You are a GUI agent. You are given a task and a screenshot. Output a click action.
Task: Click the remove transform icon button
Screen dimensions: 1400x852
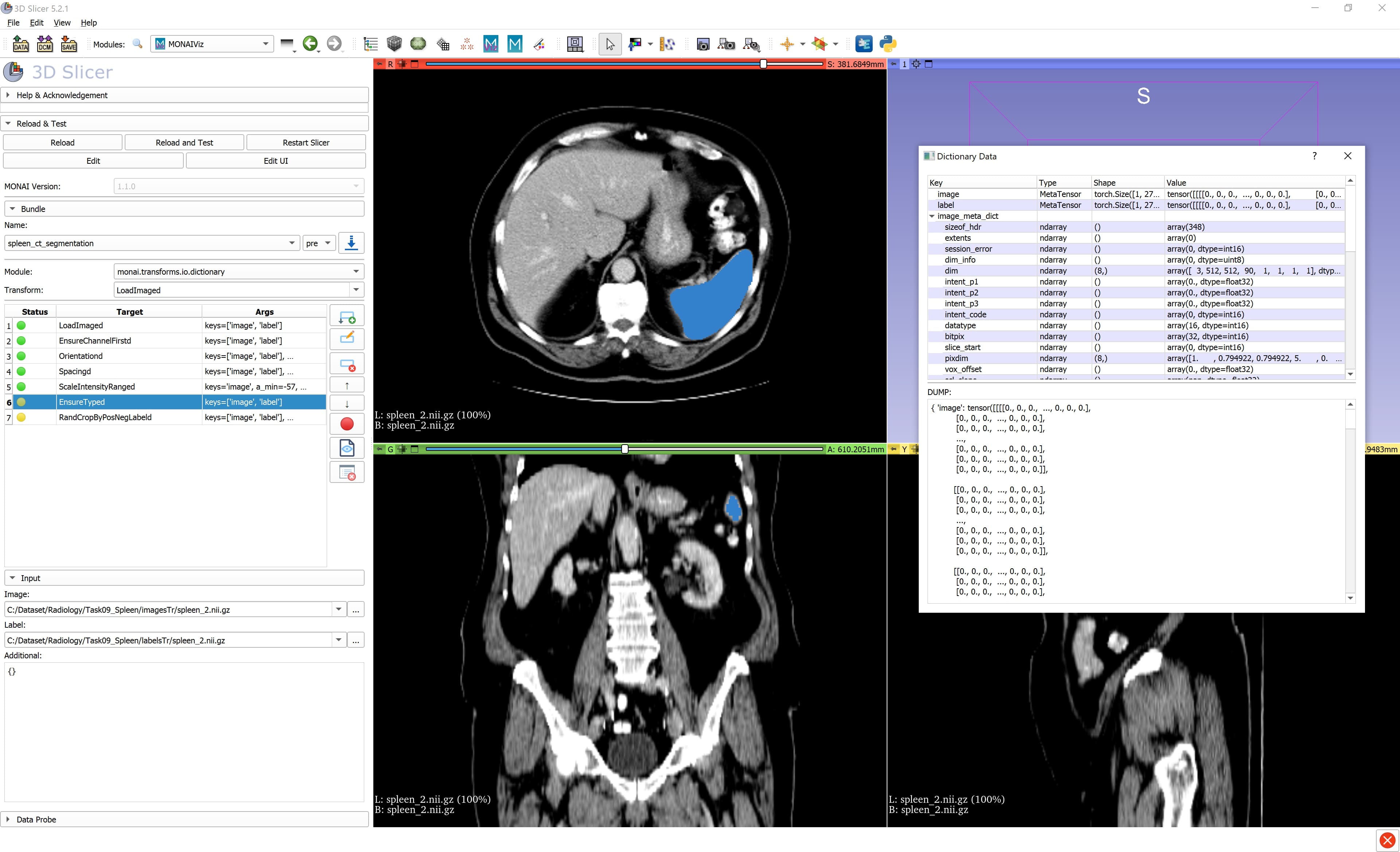(347, 364)
